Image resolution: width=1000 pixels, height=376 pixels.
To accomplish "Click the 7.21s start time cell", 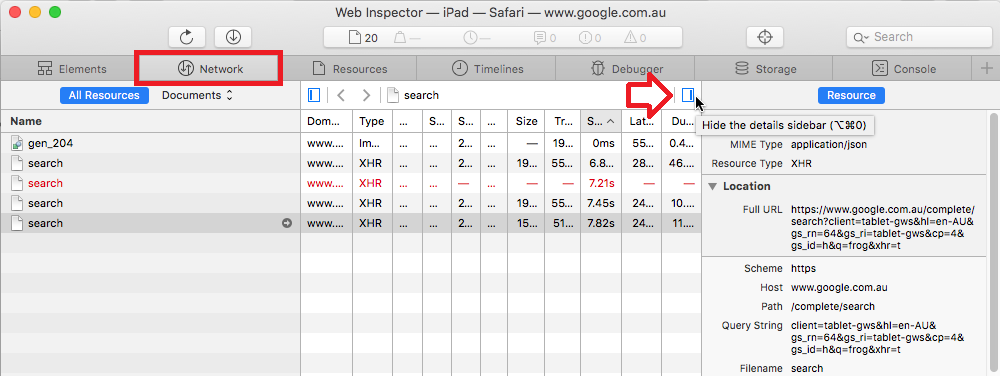I will [601, 184].
